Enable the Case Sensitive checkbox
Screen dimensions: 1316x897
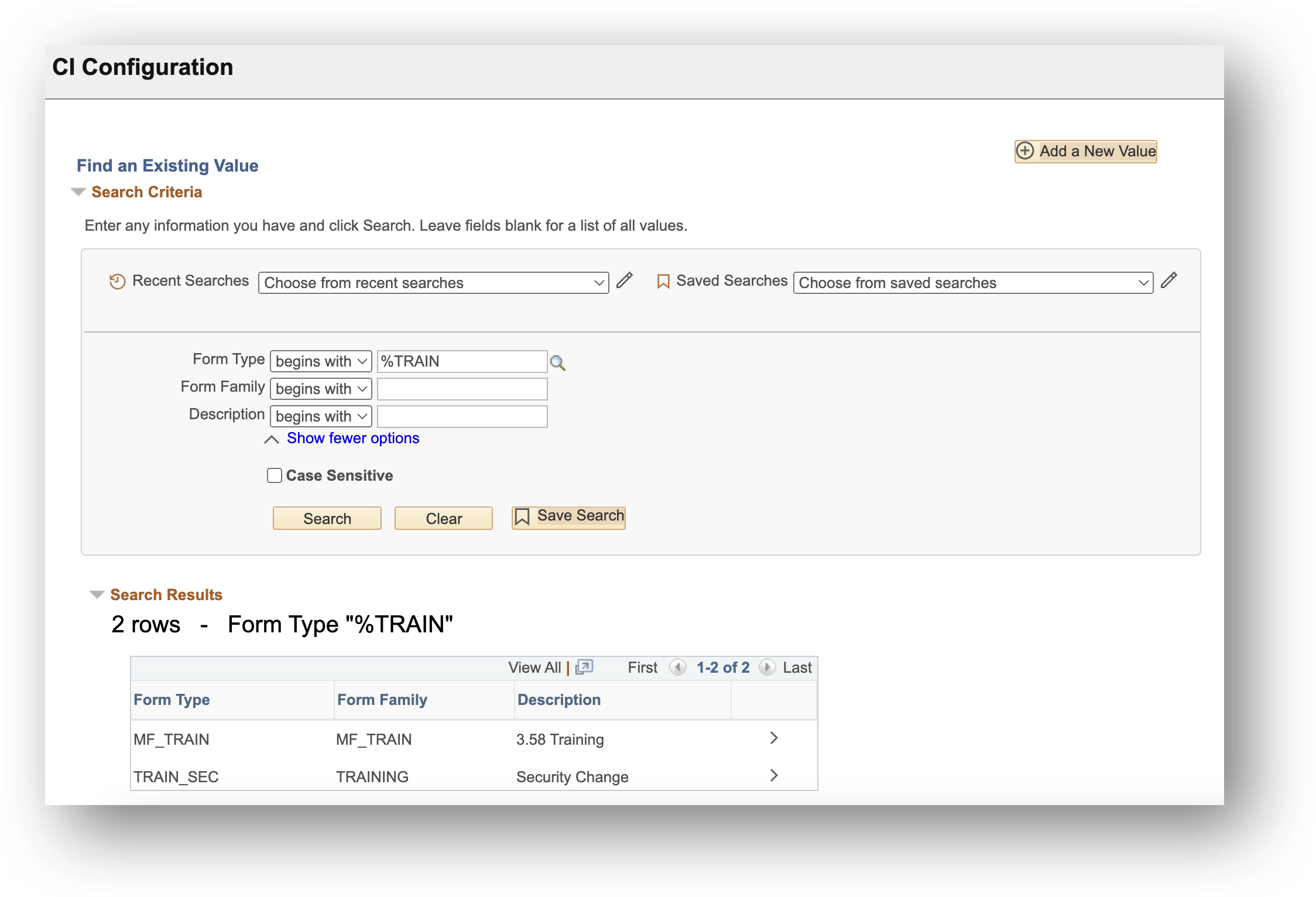[x=275, y=475]
